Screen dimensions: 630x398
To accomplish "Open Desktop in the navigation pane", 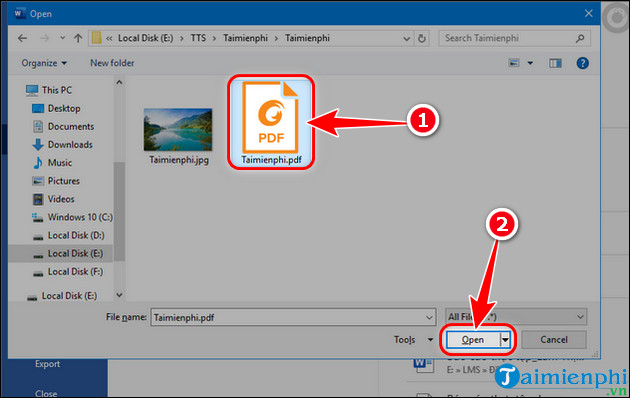I will [56, 108].
